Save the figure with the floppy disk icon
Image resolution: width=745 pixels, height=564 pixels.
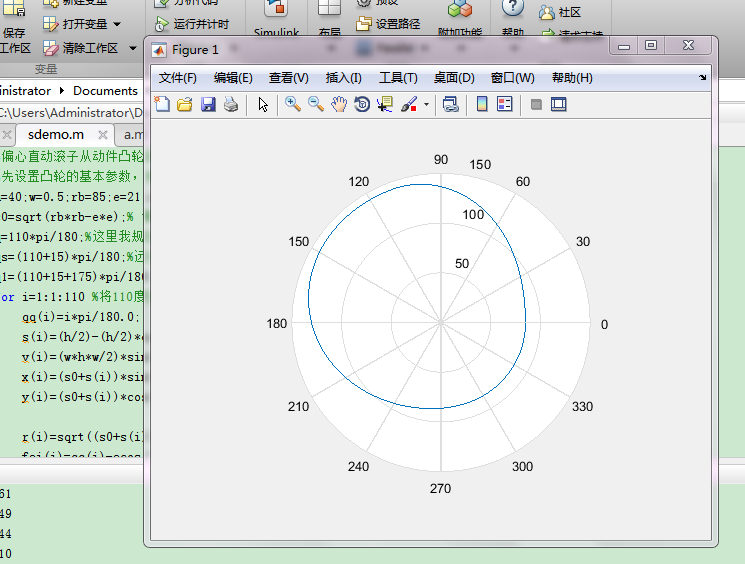coord(208,104)
